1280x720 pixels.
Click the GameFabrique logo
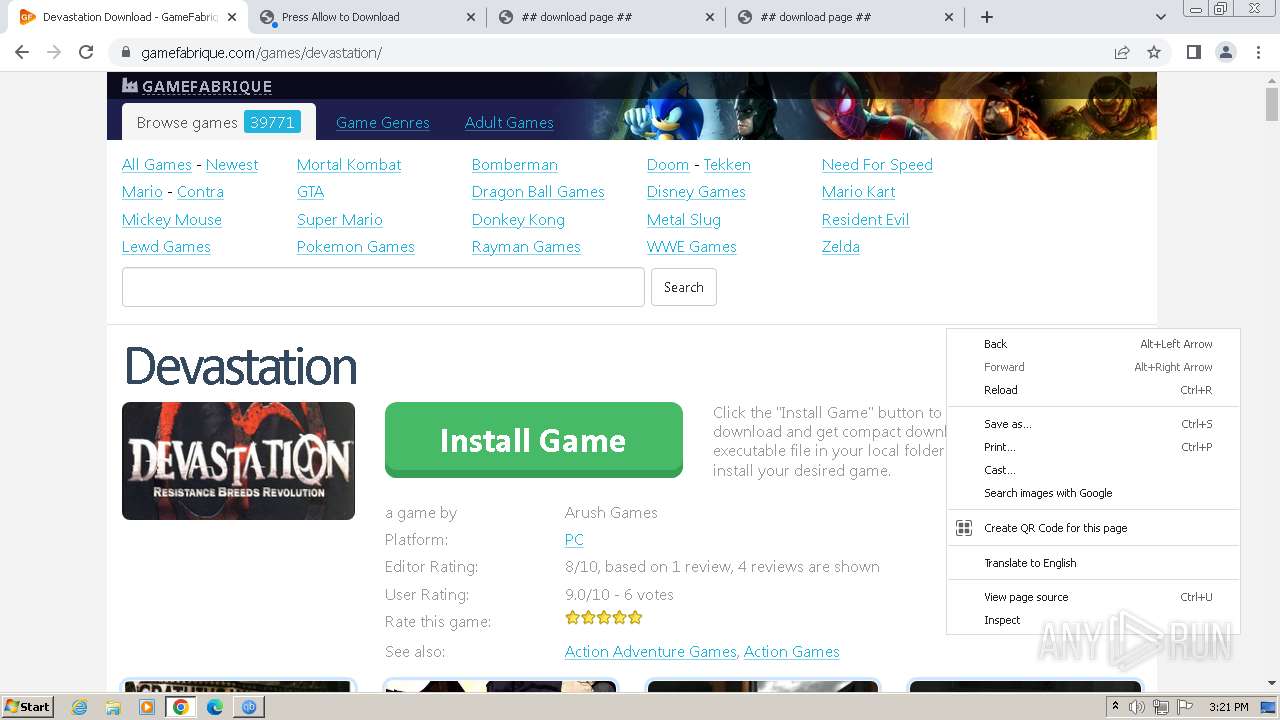(x=197, y=86)
